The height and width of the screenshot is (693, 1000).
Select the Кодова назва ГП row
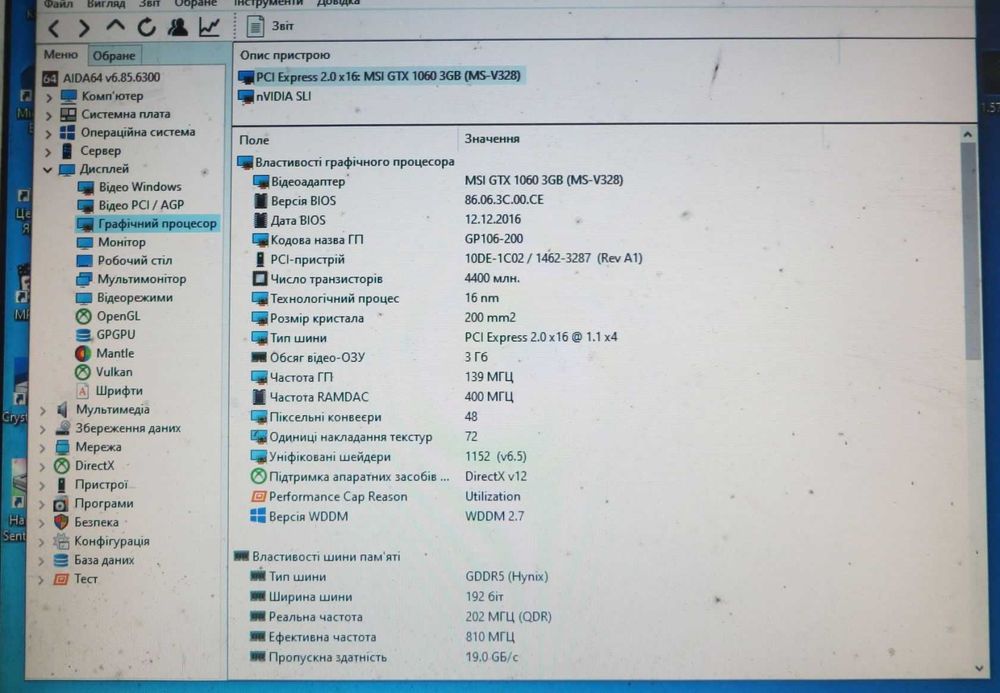[388, 240]
